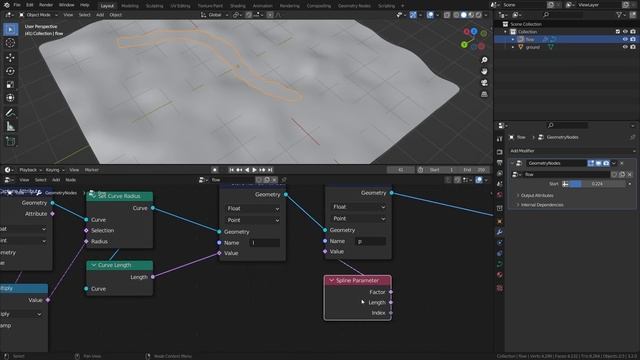Select the ground object in outliner
Image resolution: width=640 pixels, height=360 pixels.
(x=533, y=47)
